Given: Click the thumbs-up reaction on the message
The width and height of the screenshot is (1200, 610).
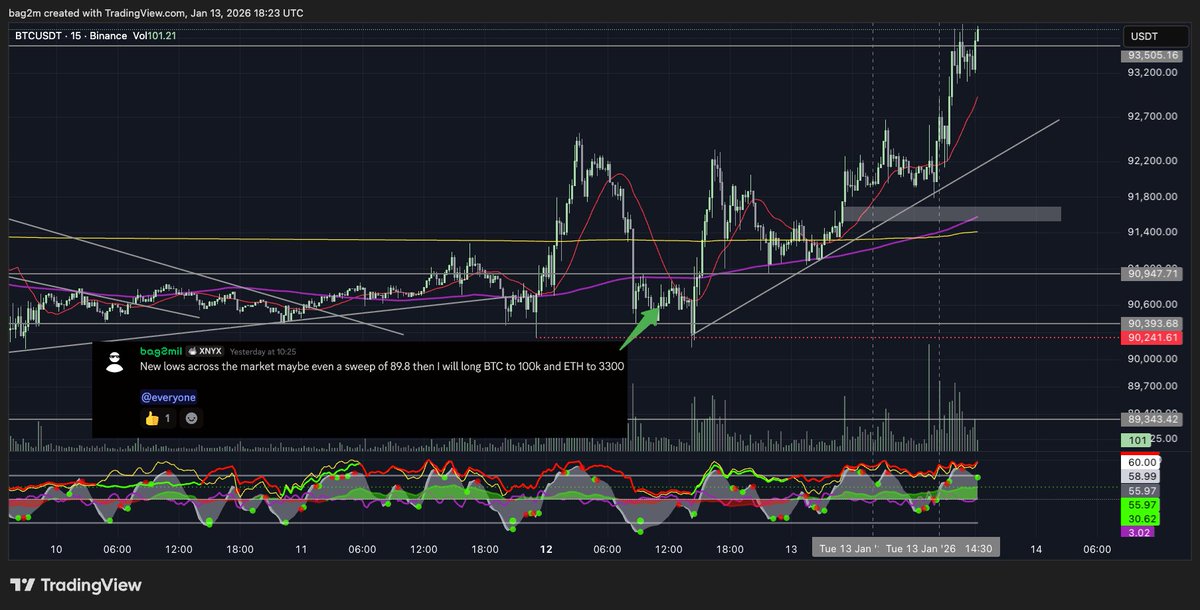Looking at the screenshot, I should pyautogui.click(x=157, y=419).
